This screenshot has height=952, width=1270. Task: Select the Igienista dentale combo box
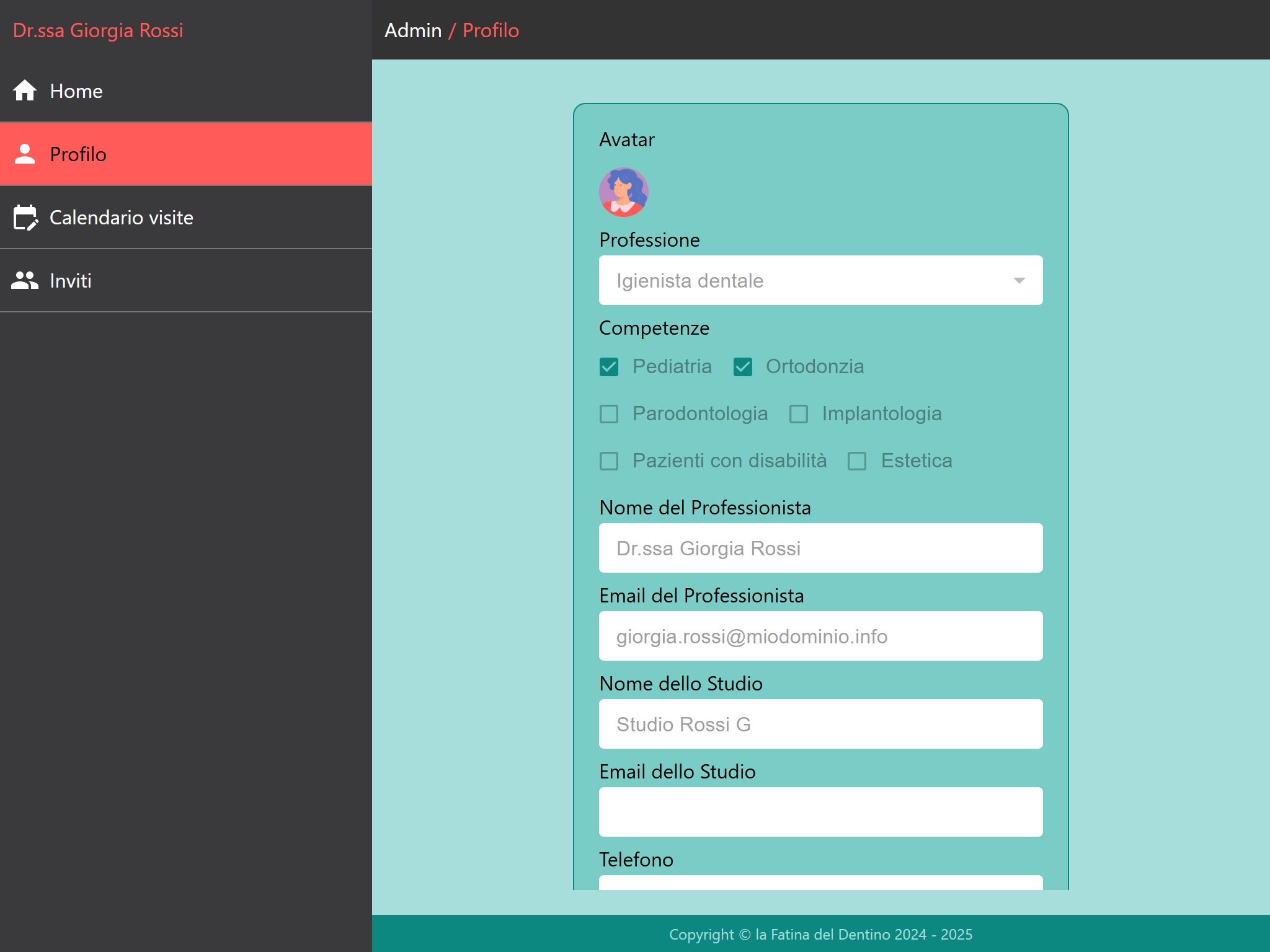(x=806, y=281)
